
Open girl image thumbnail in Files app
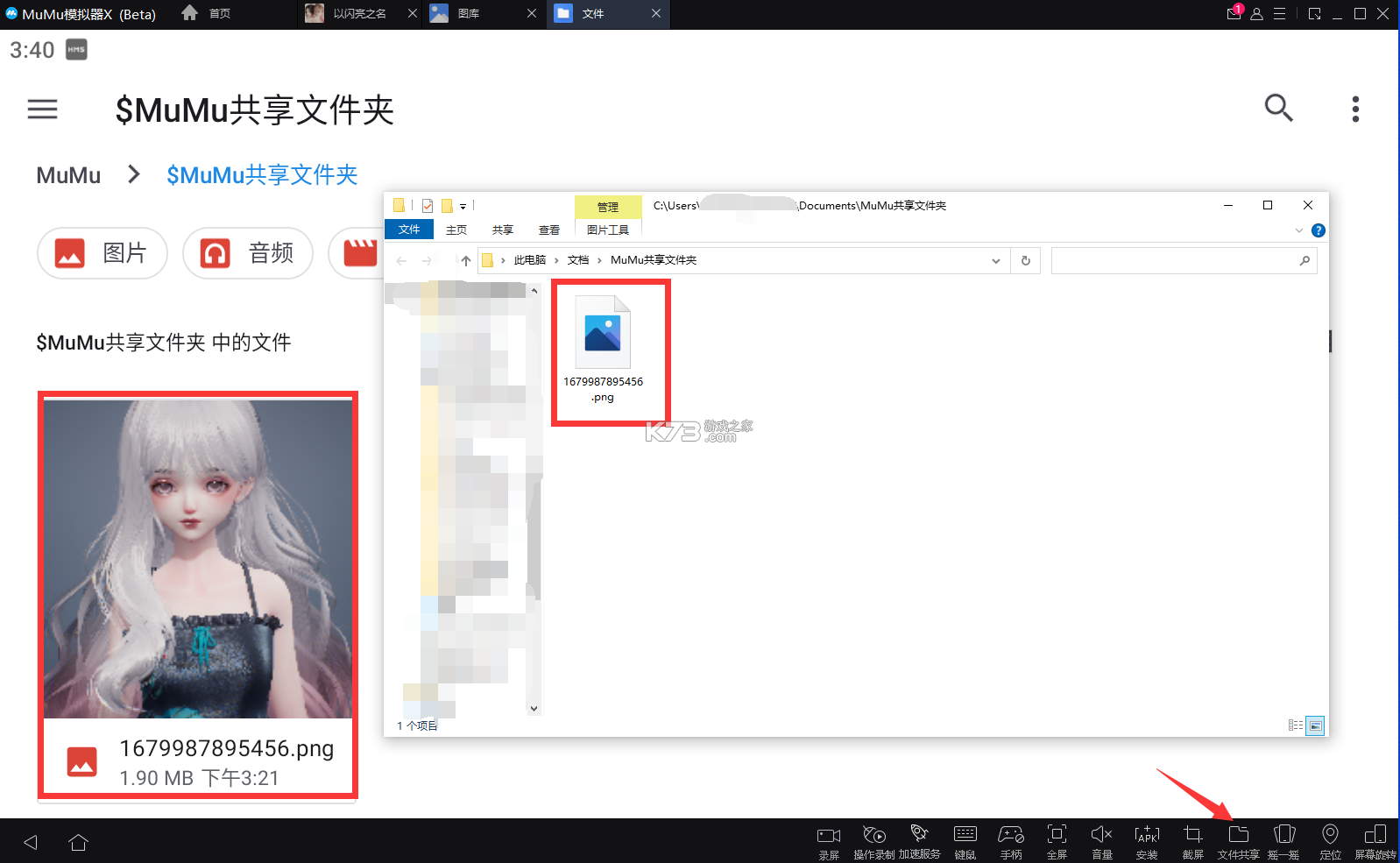[x=198, y=559]
